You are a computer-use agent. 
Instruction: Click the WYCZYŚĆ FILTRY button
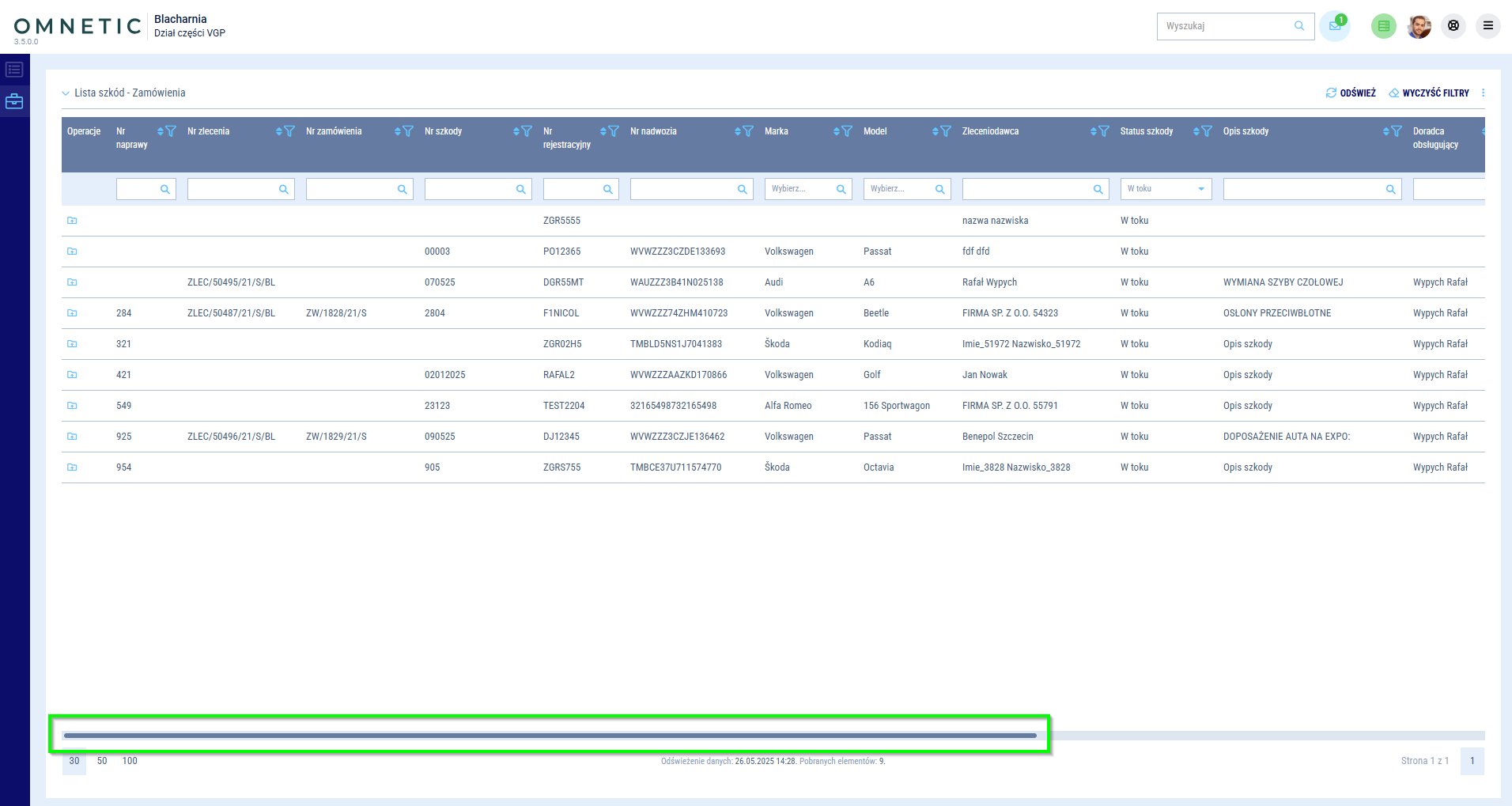point(1429,93)
